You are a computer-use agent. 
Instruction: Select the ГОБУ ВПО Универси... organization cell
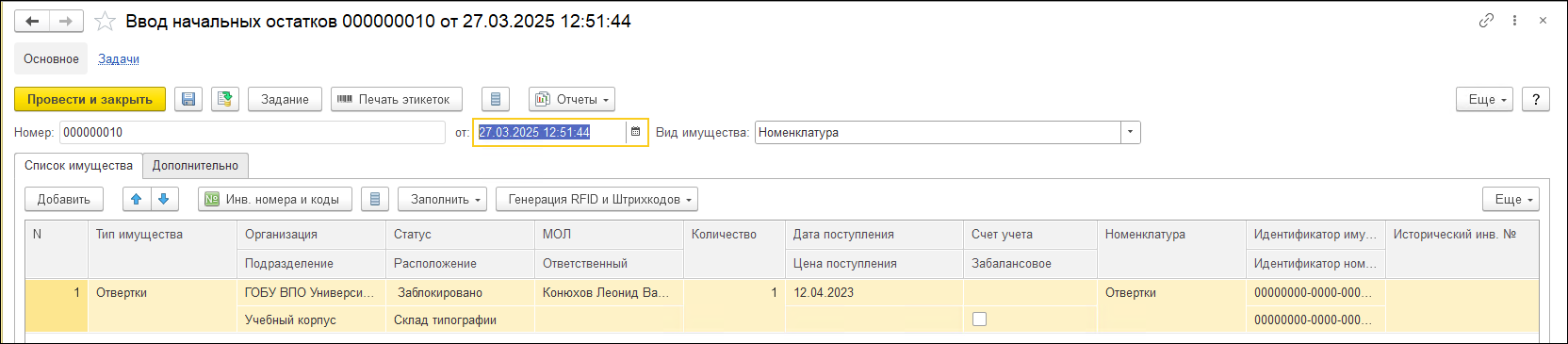pyautogui.click(x=311, y=292)
